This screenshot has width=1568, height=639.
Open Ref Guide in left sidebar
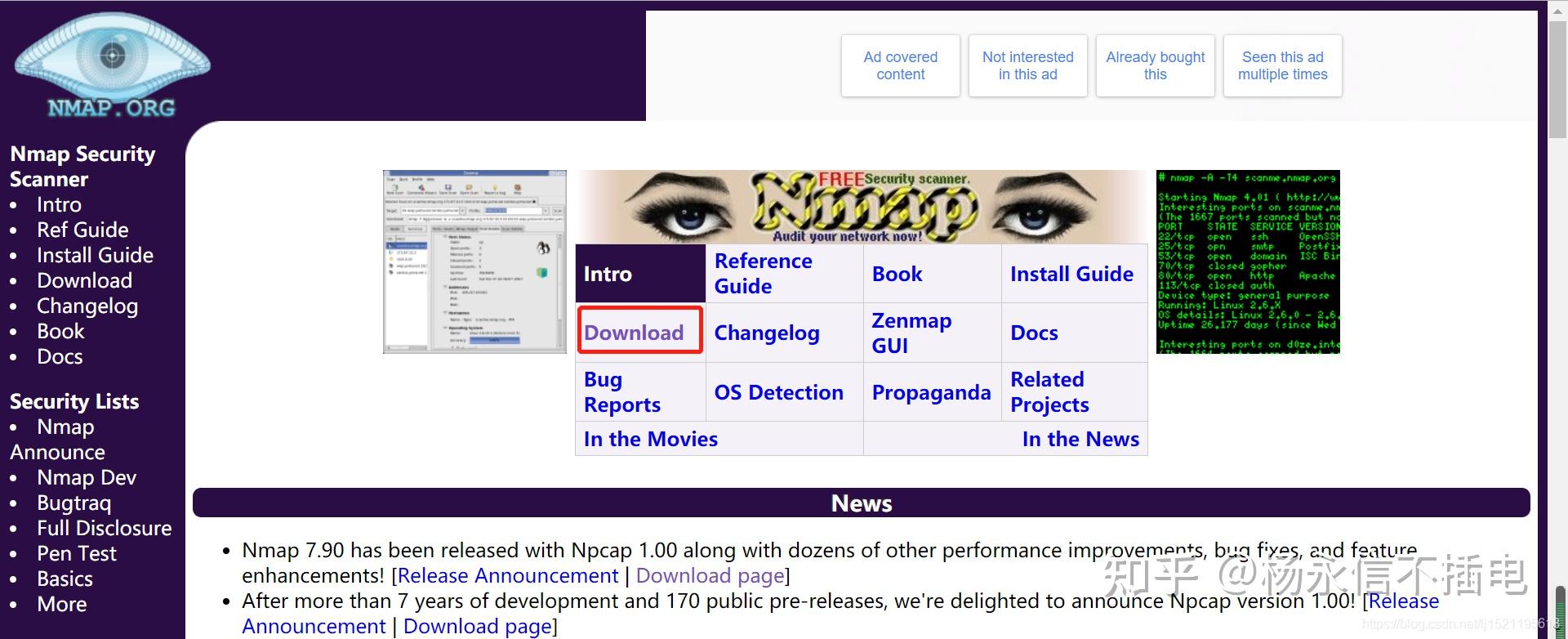pos(82,230)
